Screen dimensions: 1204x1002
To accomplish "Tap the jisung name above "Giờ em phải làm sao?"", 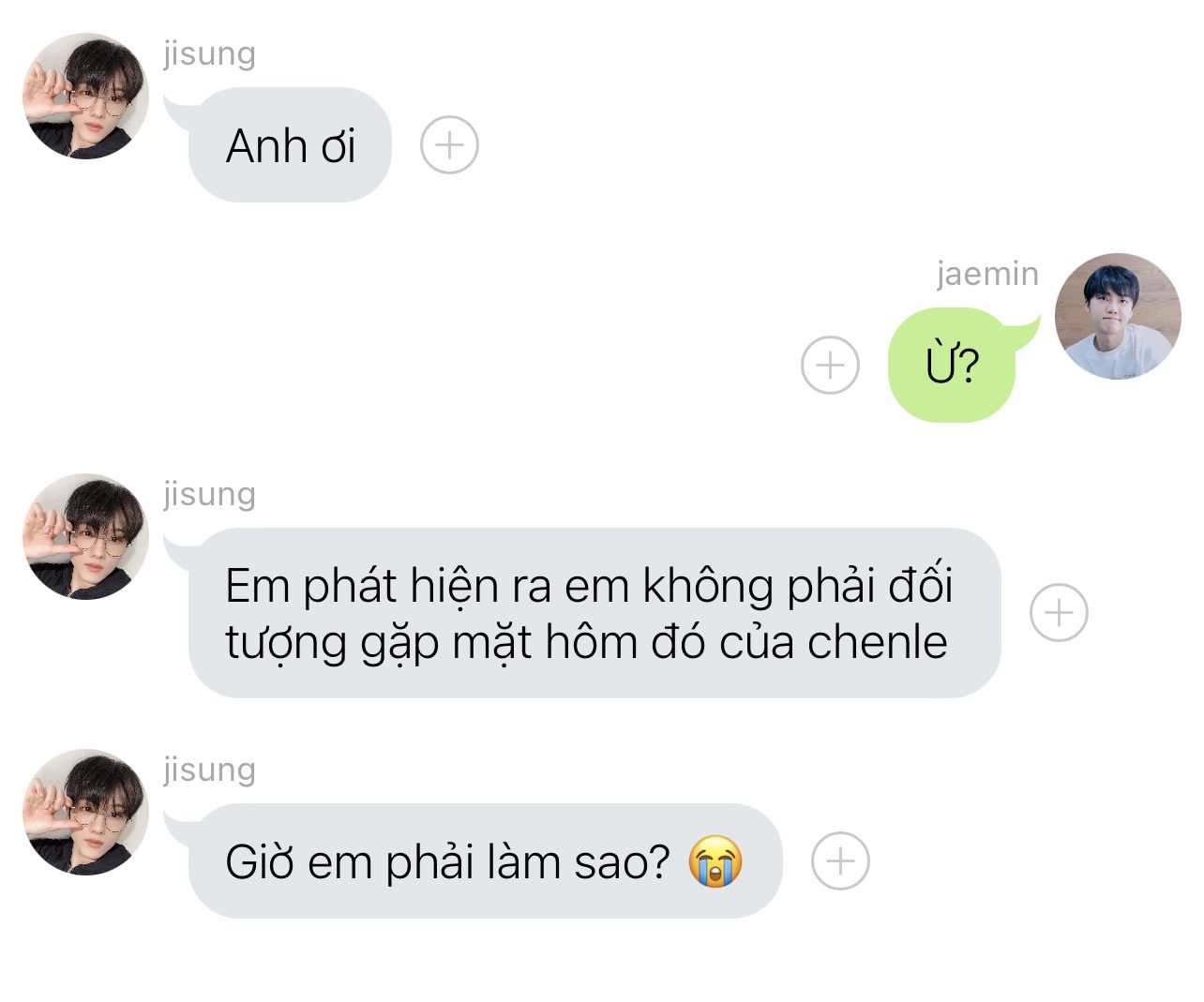I will click(209, 769).
